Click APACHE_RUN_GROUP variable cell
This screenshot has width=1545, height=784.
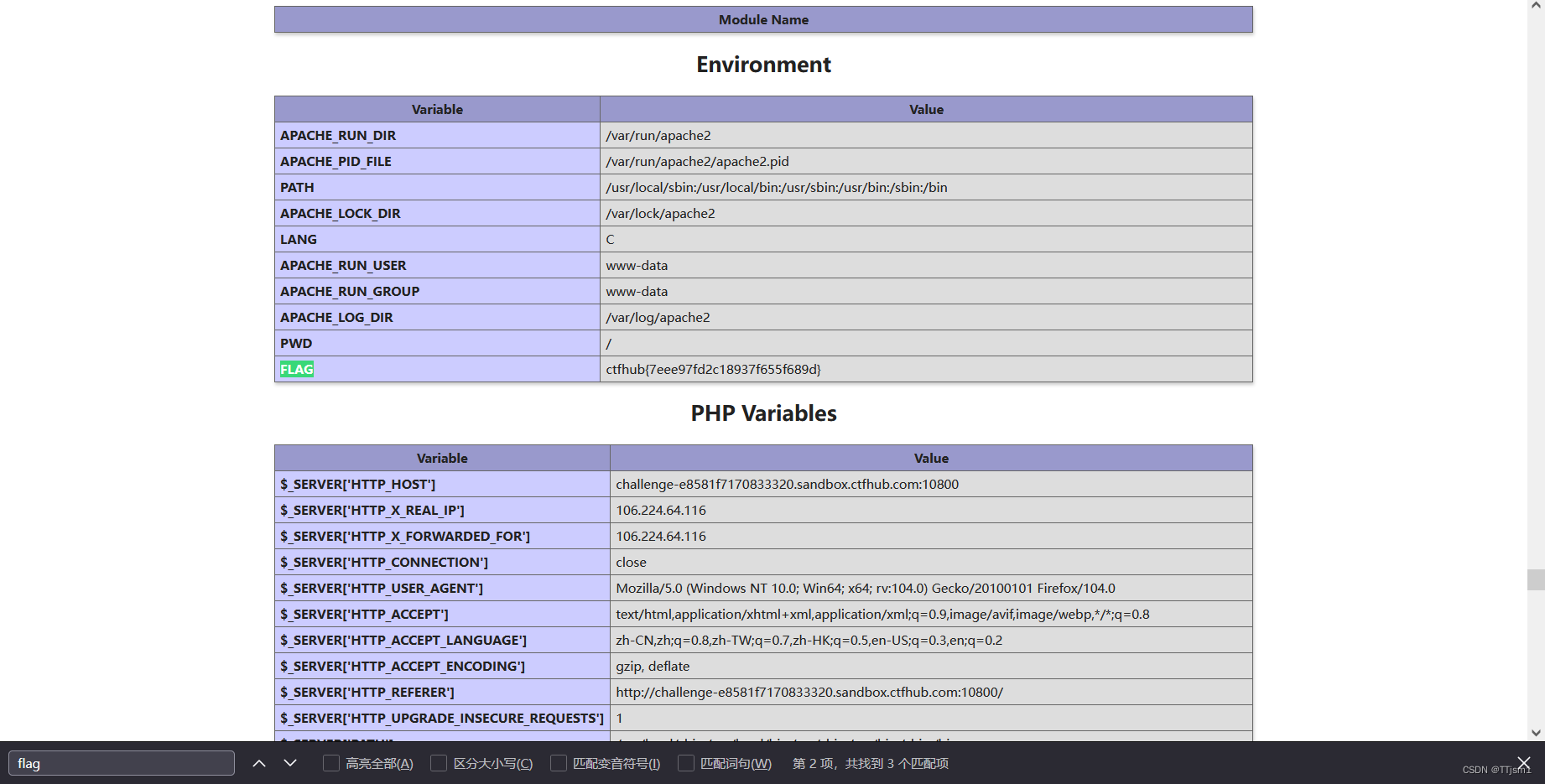(x=437, y=291)
